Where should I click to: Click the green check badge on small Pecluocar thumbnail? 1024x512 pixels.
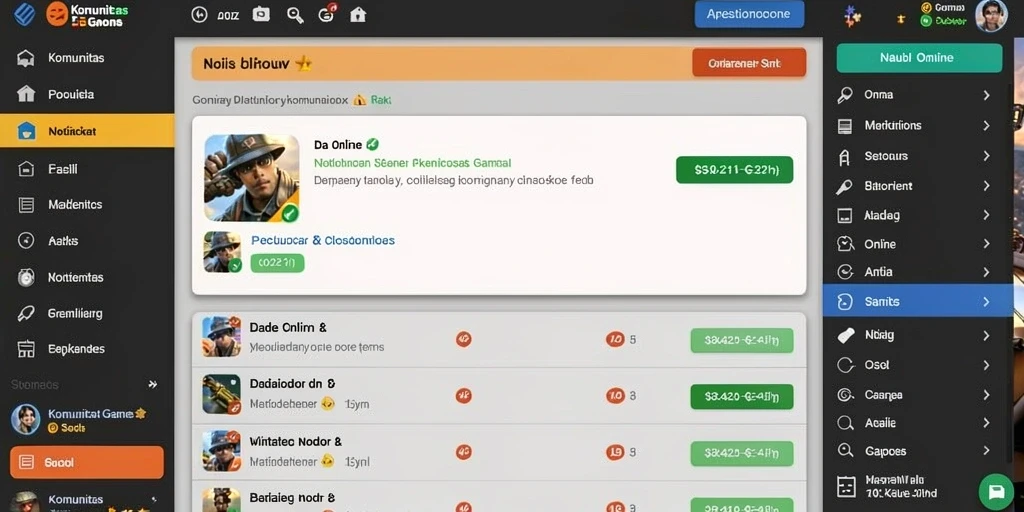tap(236, 265)
